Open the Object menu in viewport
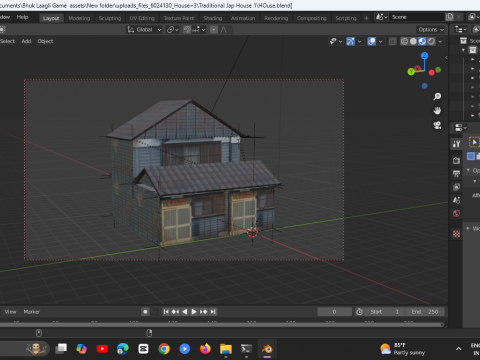The image size is (480, 360). point(45,41)
